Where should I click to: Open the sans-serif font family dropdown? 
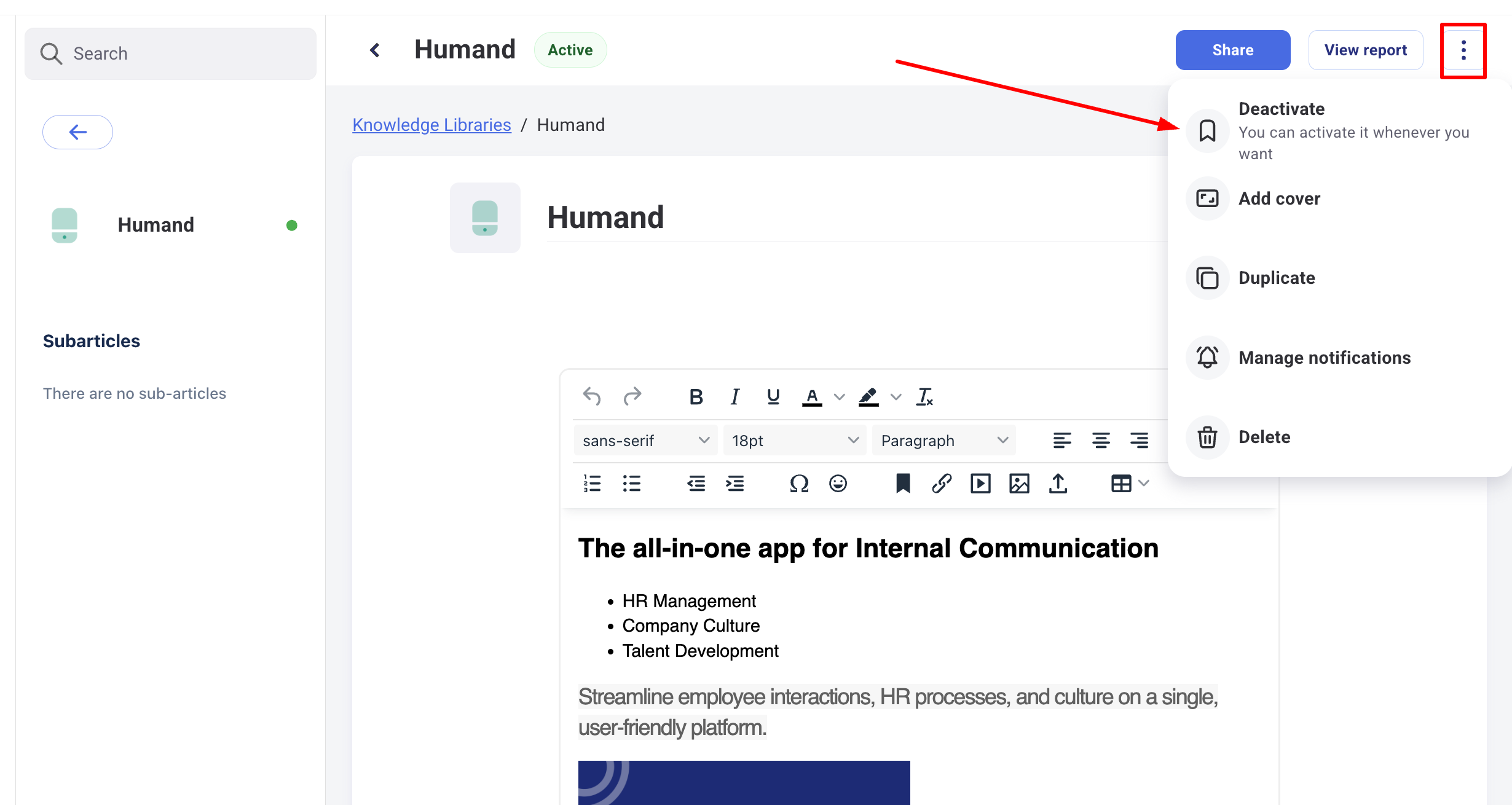(645, 441)
